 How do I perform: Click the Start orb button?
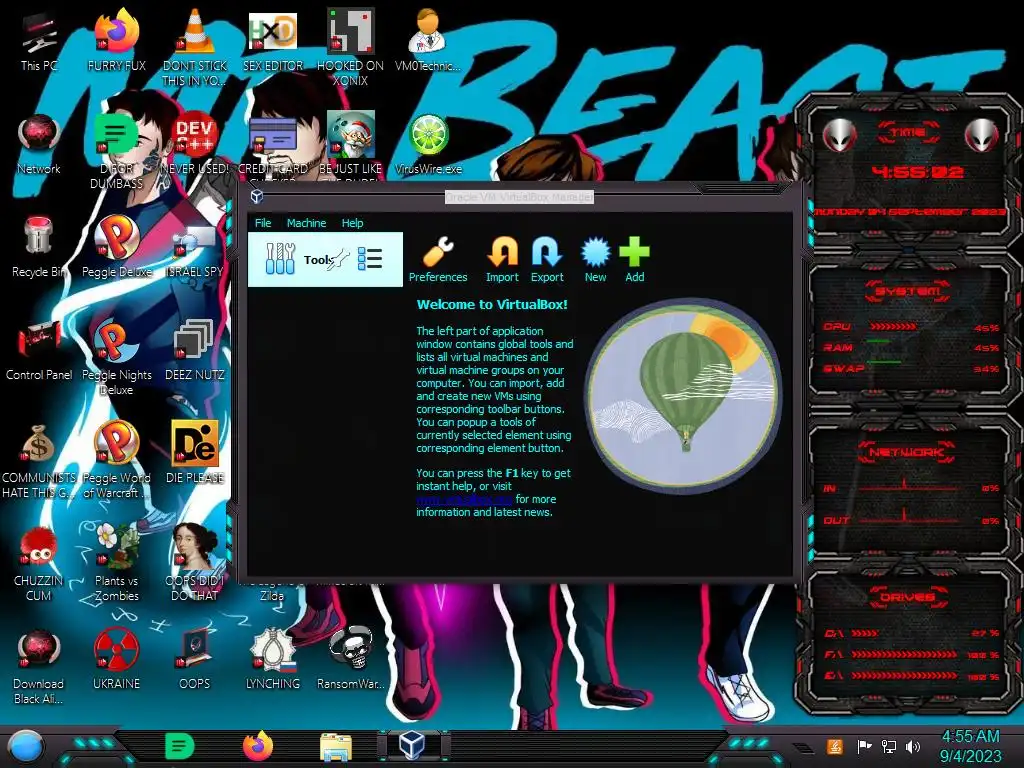(25, 746)
